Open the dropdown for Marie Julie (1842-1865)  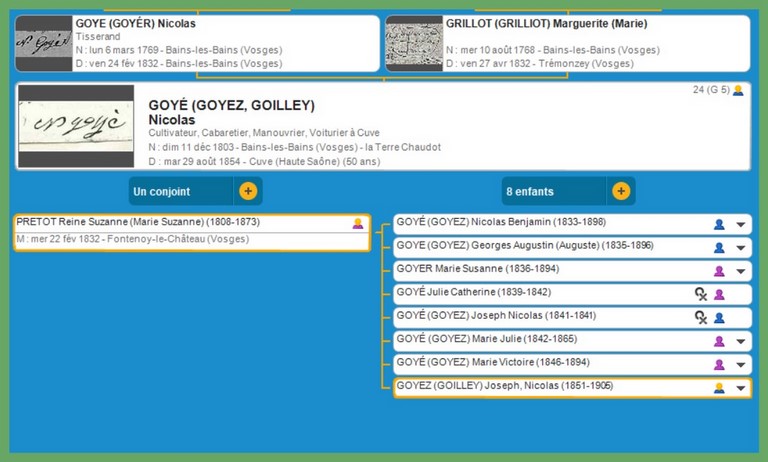click(x=740, y=341)
